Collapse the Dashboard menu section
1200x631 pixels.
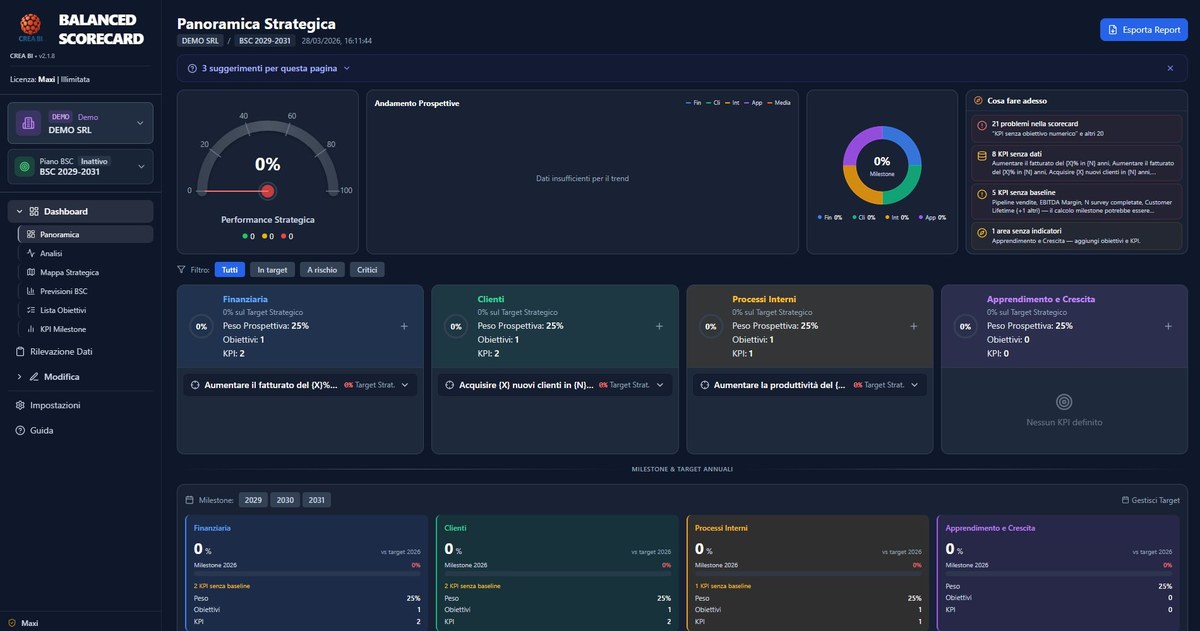(x=18, y=210)
